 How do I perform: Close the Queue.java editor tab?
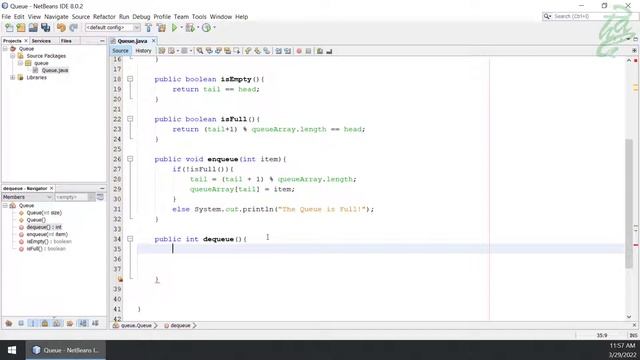[153, 41]
